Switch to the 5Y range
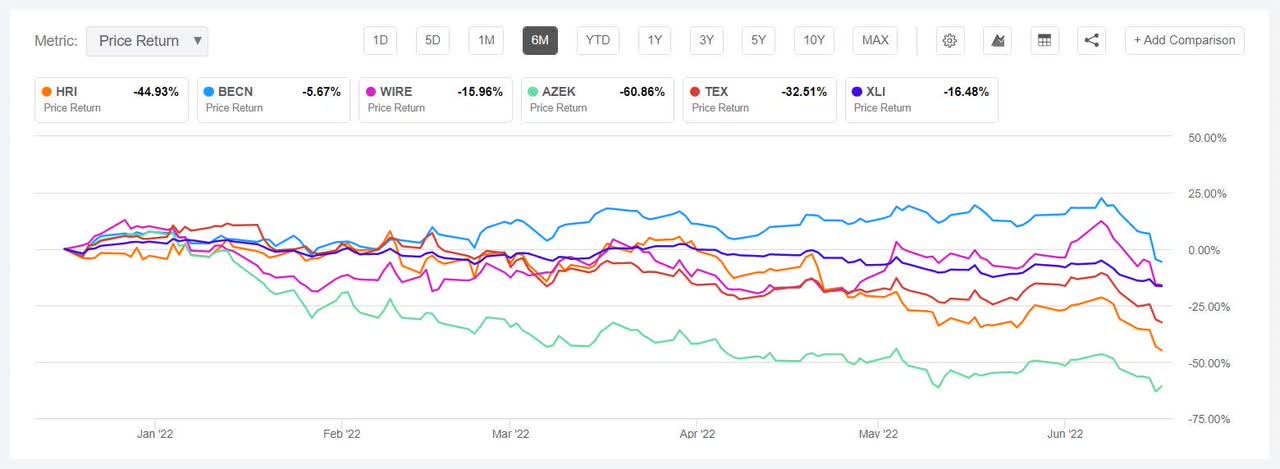The height and width of the screenshot is (469, 1280). pyautogui.click(x=758, y=41)
